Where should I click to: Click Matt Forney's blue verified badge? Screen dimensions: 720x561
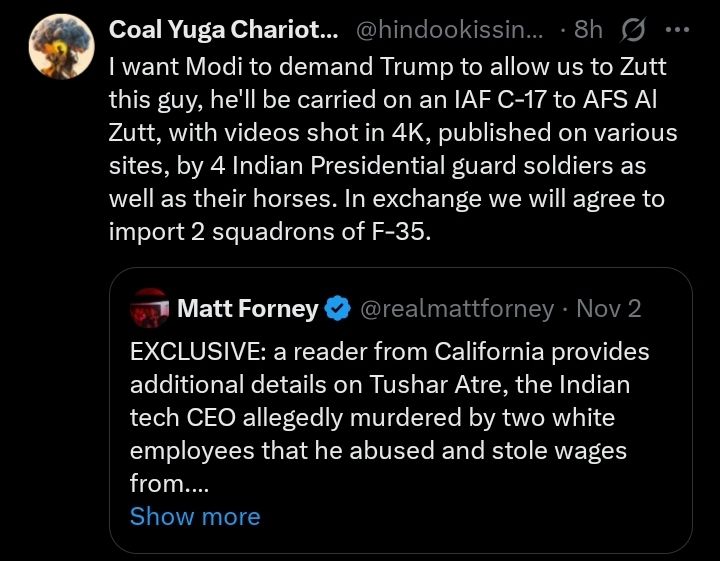pos(337,309)
